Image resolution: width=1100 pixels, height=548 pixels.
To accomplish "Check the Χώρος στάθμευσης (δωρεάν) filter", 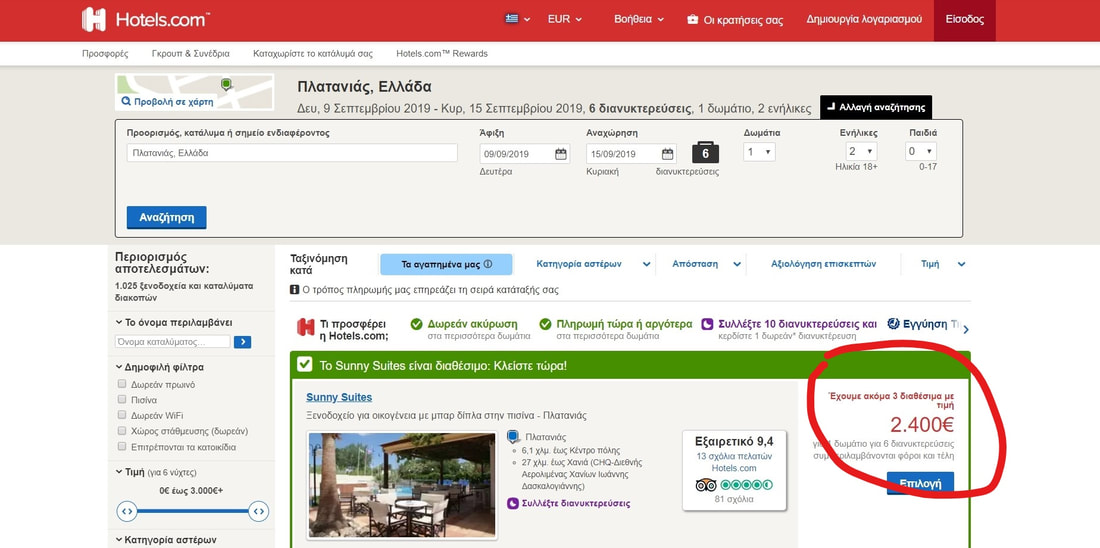I will [x=122, y=431].
